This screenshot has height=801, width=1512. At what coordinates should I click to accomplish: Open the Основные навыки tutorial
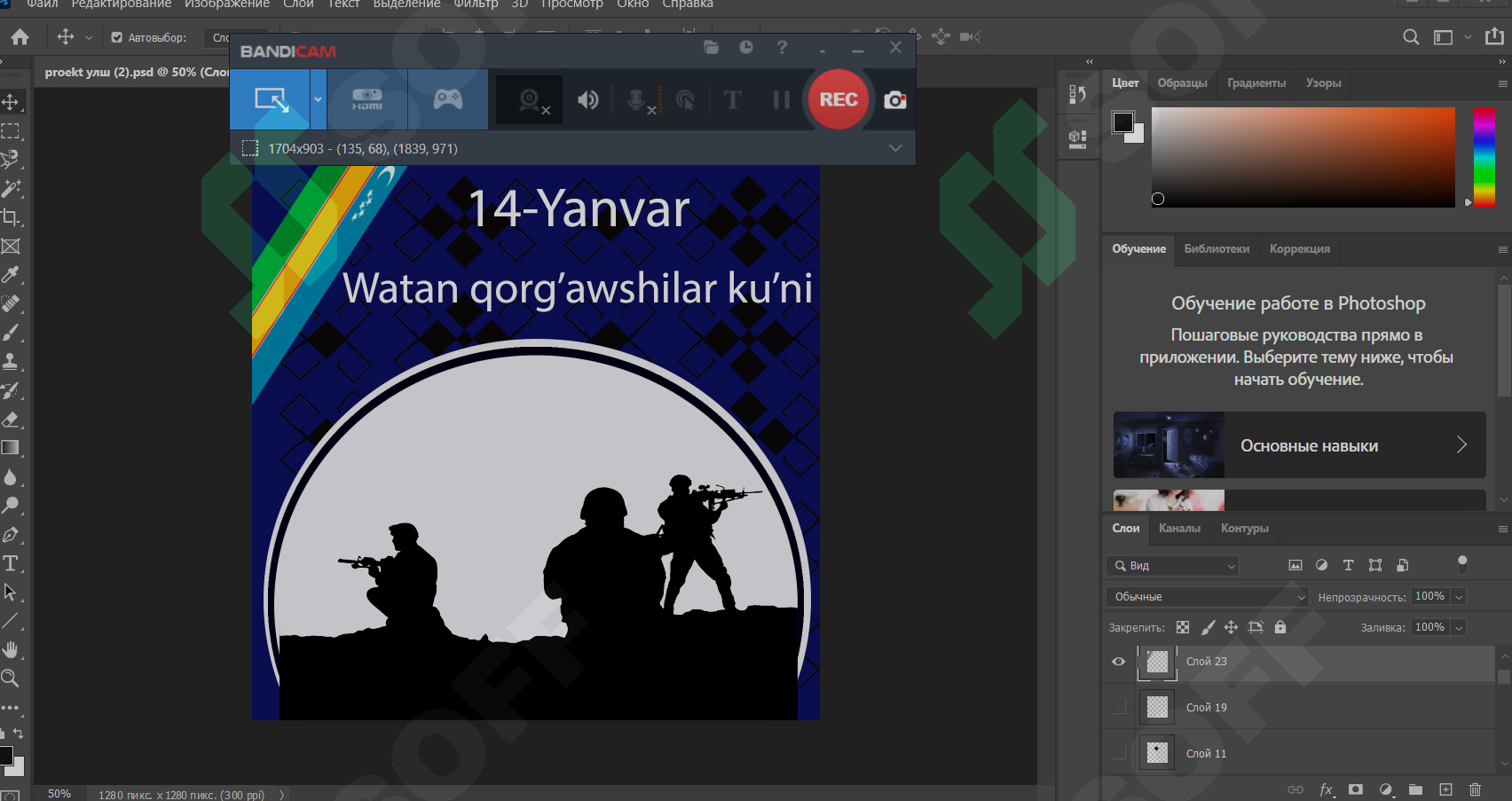click(x=1300, y=445)
